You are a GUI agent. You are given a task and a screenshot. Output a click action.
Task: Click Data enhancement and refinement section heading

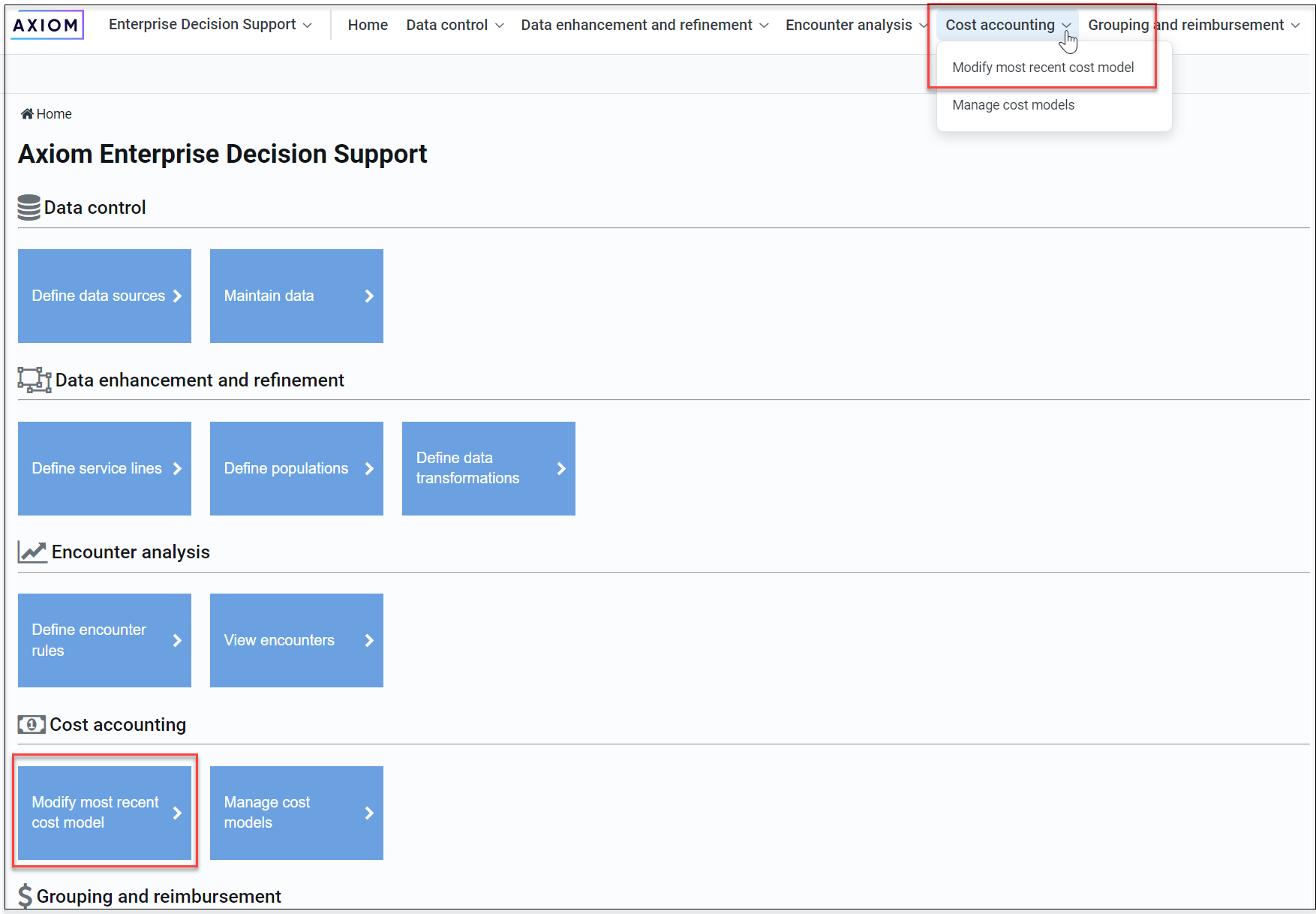200,380
